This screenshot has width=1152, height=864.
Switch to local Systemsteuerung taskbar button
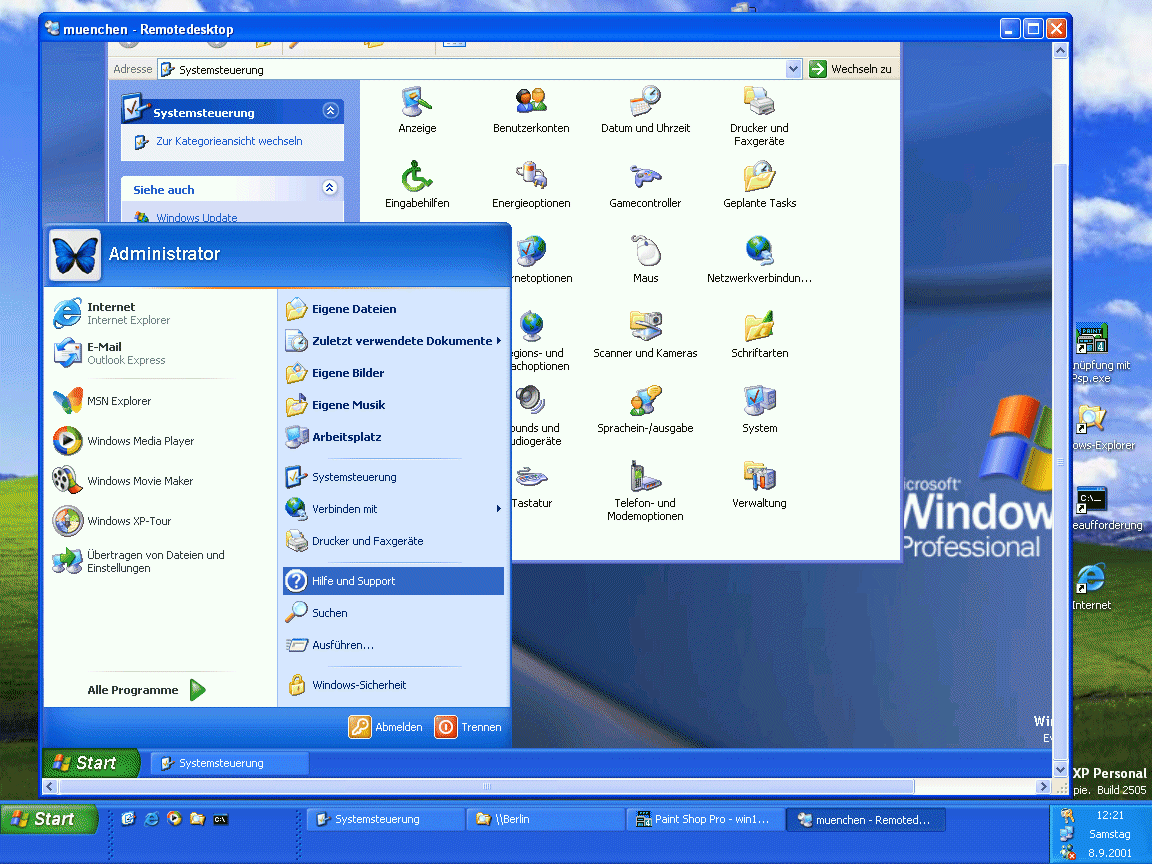(385, 819)
